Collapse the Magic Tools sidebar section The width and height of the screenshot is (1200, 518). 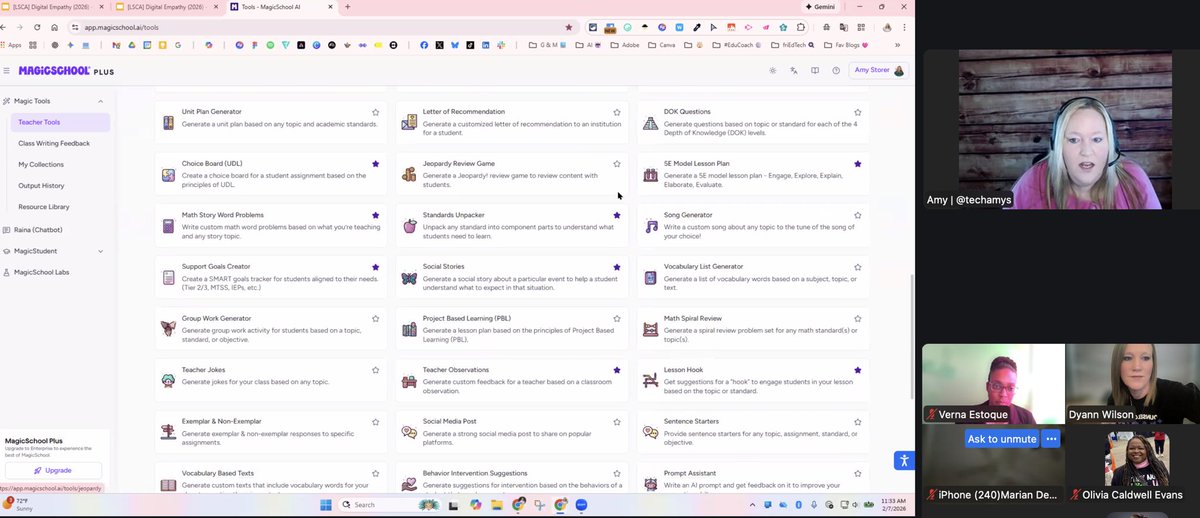point(100,101)
